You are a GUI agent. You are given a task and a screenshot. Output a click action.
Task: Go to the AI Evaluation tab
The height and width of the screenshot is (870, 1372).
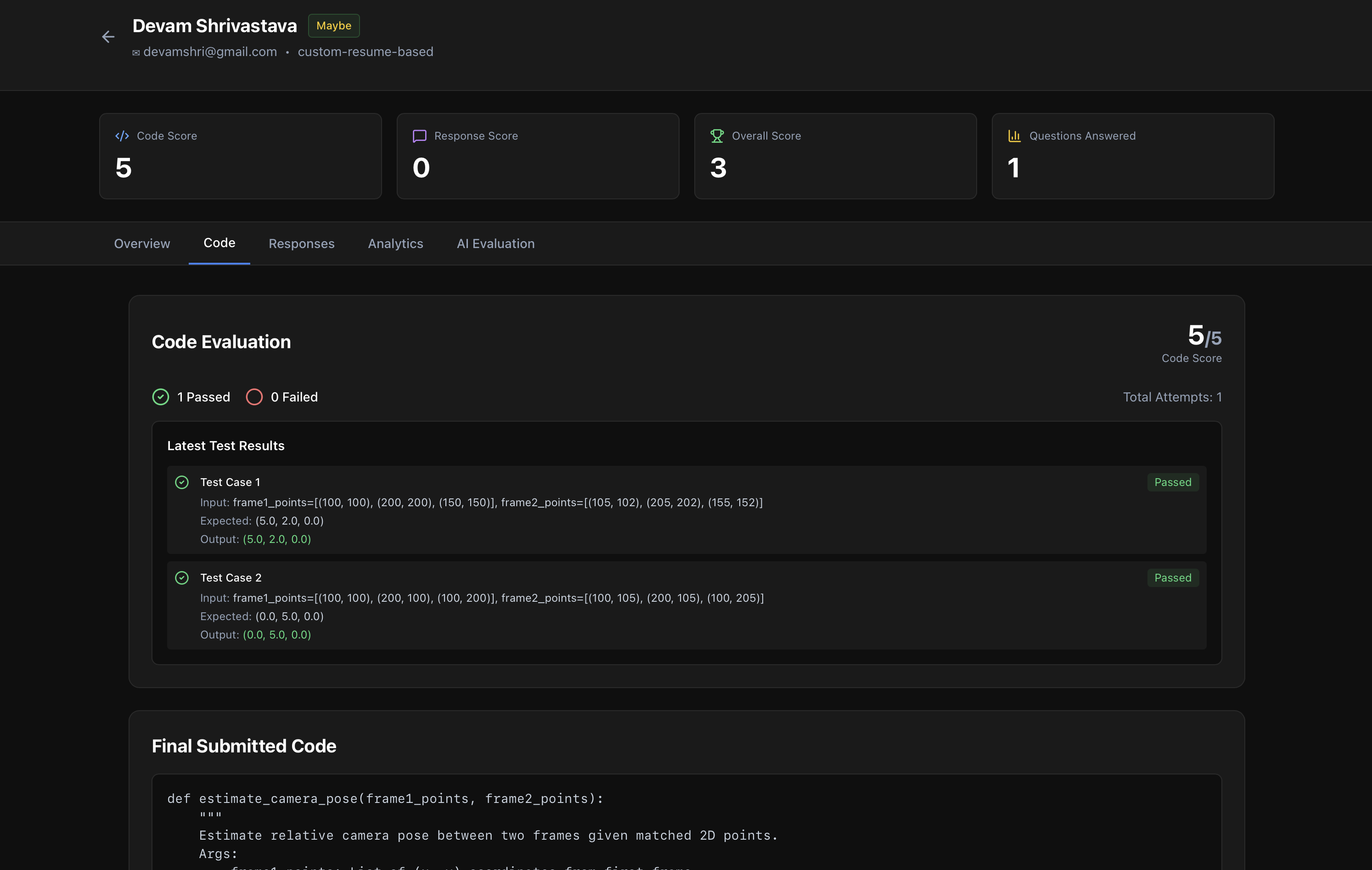click(x=495, y=243)
